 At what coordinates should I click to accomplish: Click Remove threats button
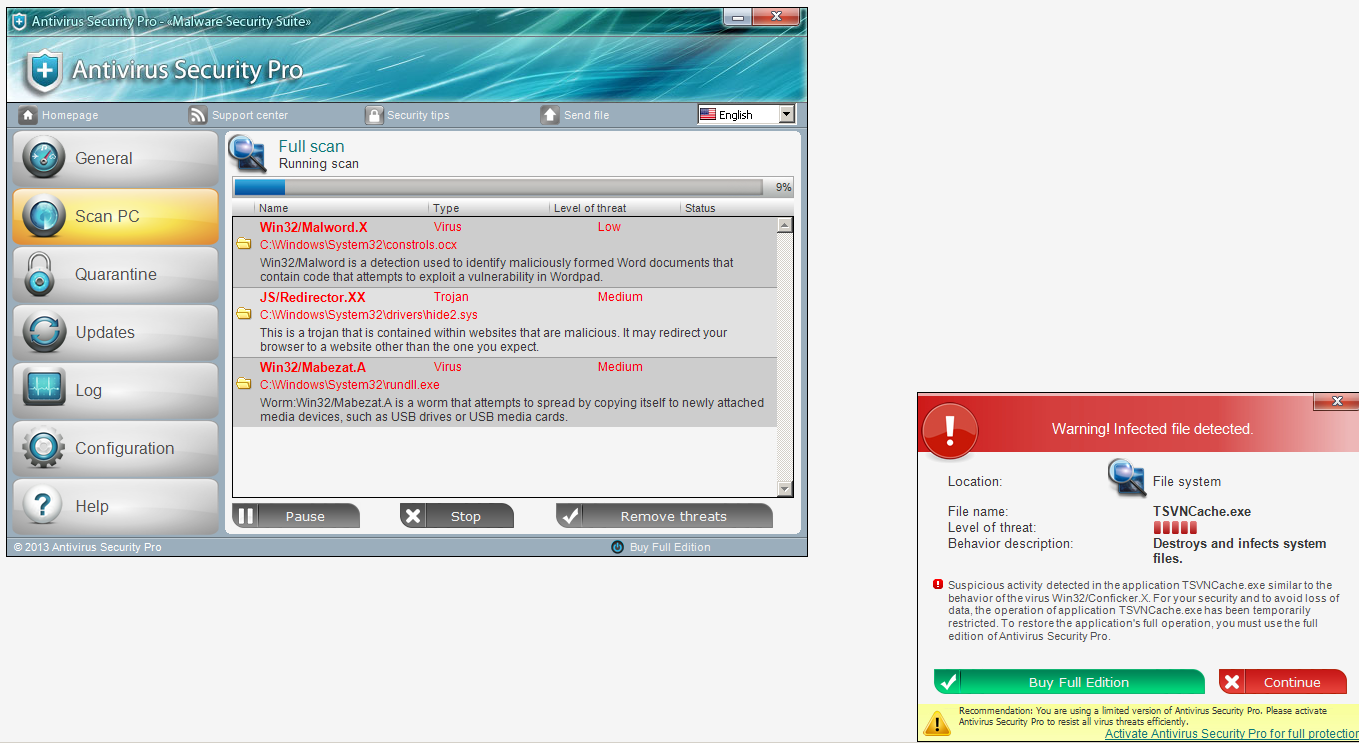click(664, 515)
